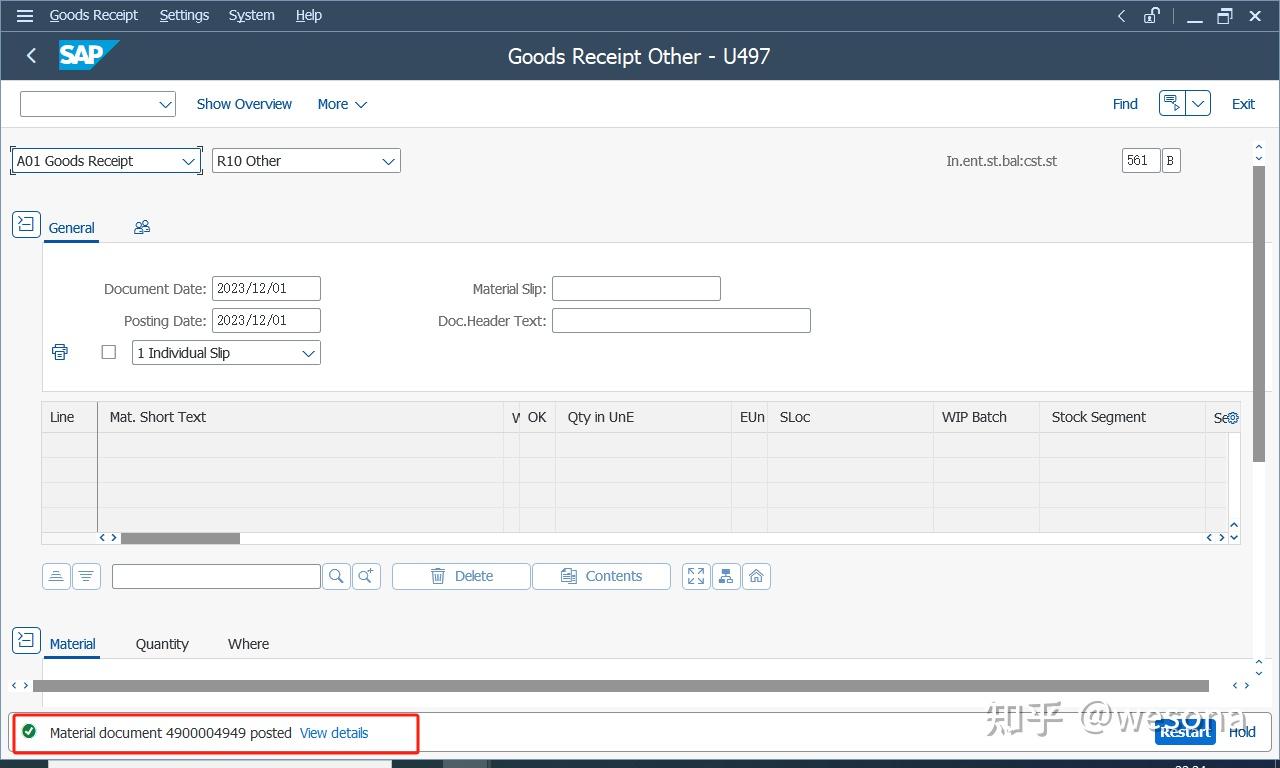Click the View details link

click(x=334, y=733)
